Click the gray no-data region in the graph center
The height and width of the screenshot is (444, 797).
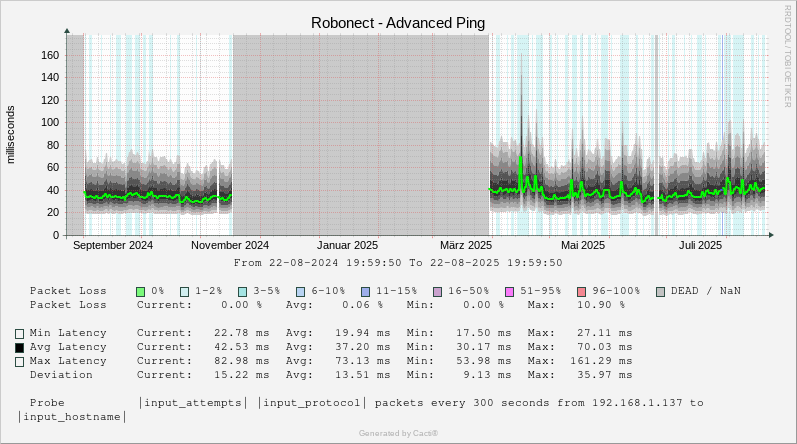(361, 135)
